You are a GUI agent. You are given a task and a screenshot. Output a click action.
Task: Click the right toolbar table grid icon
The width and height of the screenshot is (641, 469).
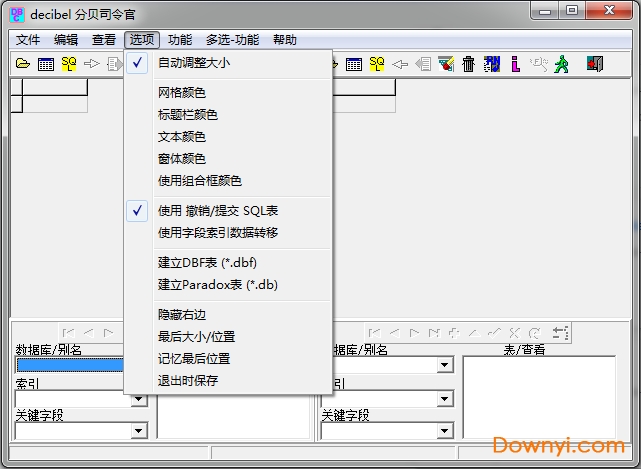354,64
